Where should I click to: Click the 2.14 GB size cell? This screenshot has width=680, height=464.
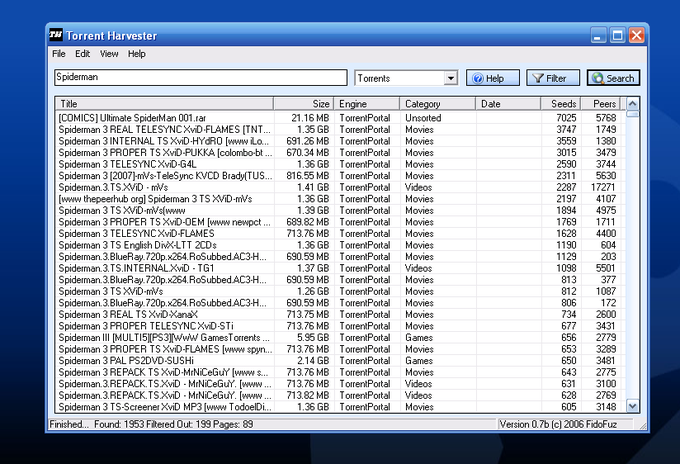(x=313, y=361)
